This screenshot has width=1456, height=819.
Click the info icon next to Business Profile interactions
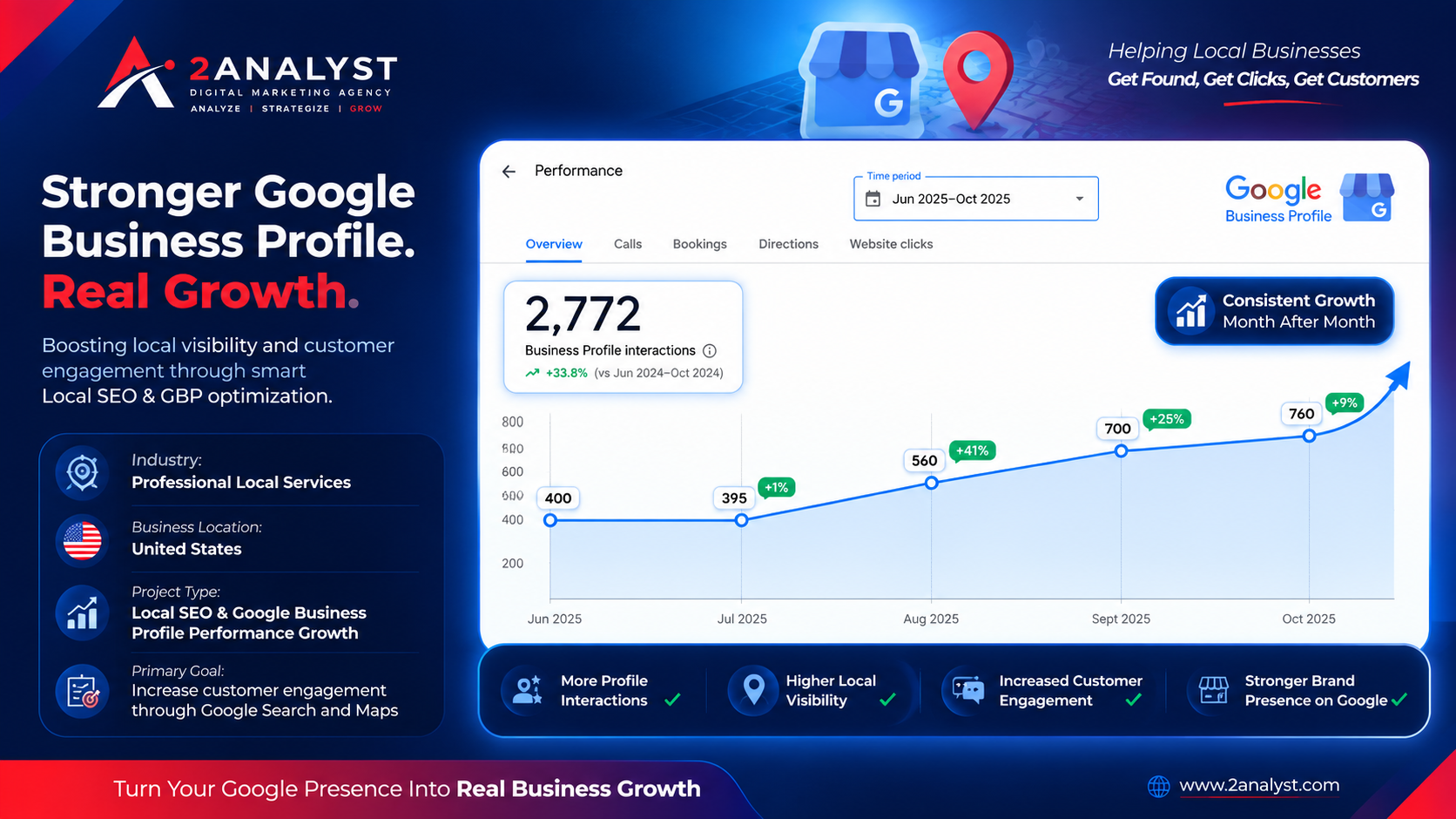click(710, 351)
